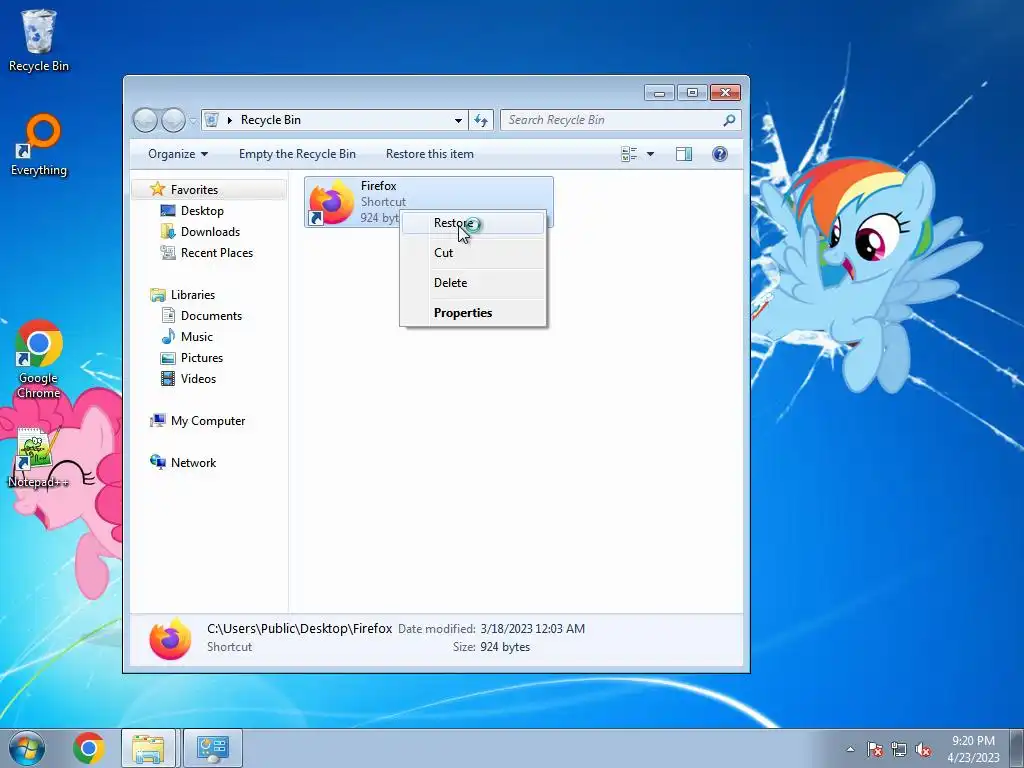
Task: Open the Recycle Bin desktop icon
Action: [x=39, y=40]
